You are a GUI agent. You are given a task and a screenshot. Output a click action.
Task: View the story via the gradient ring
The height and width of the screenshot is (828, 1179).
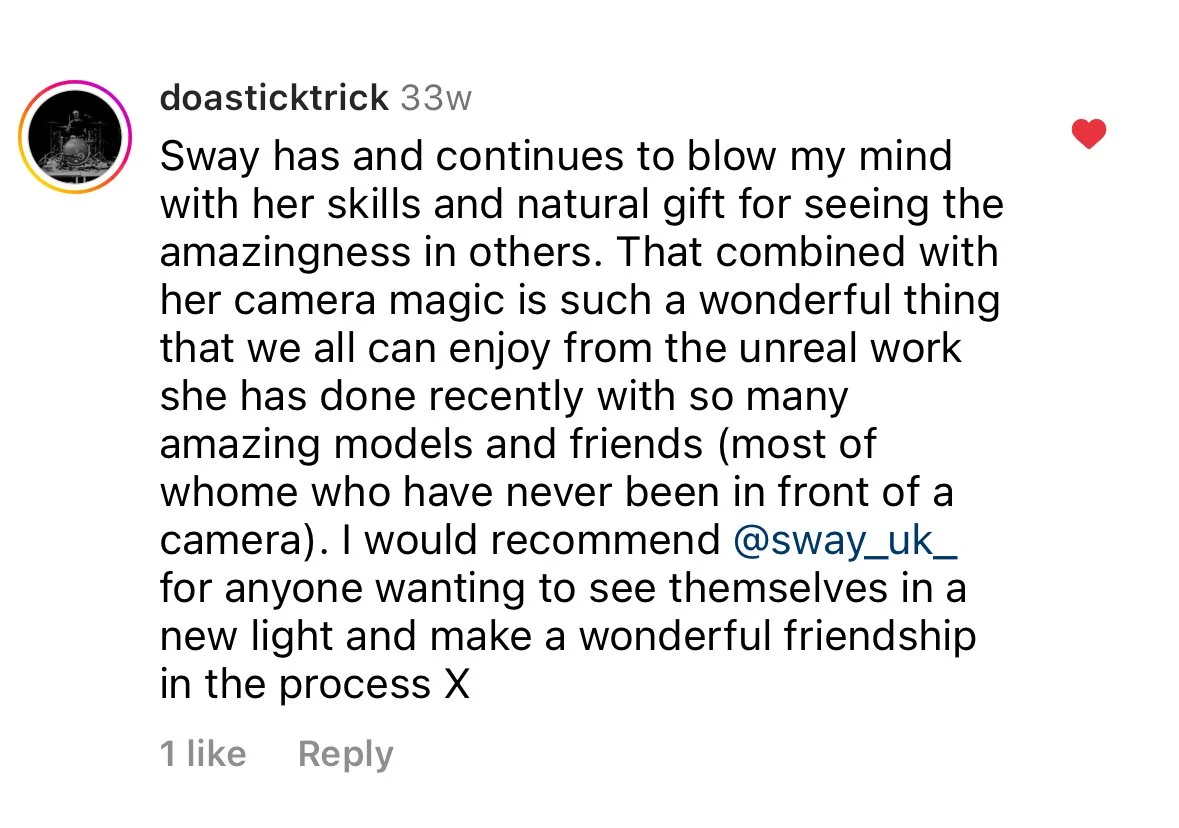point(75,137)
